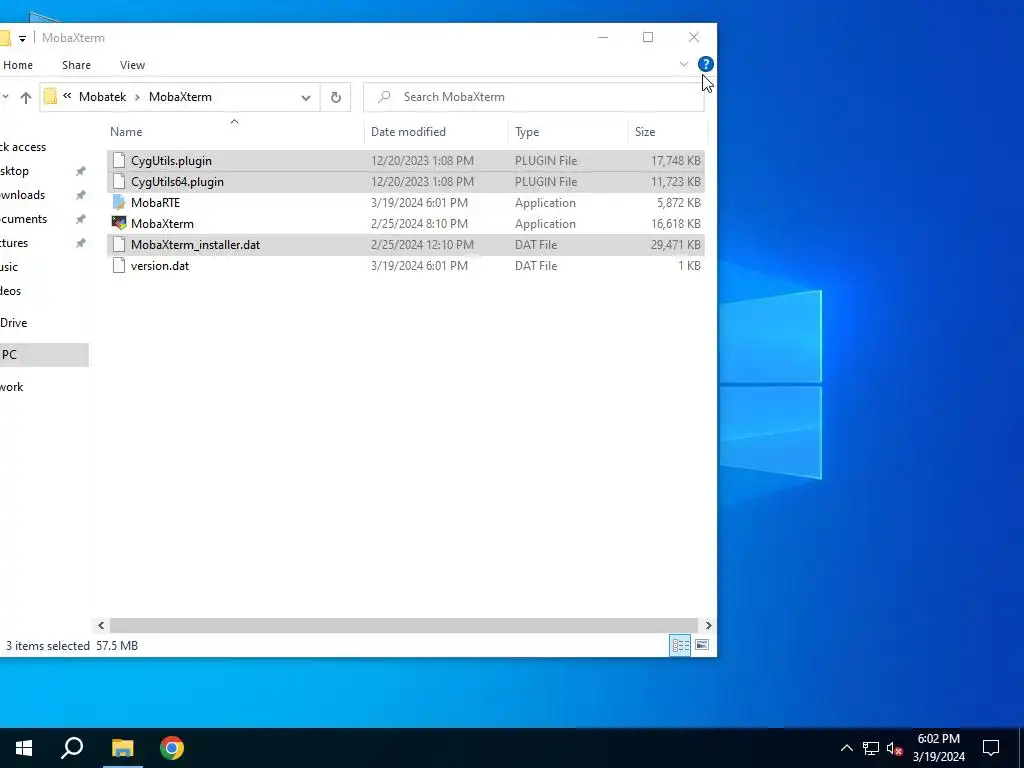Open the Home ribbon tab
The height and width of the screenshot is (768, 1024).
point(18,65)
